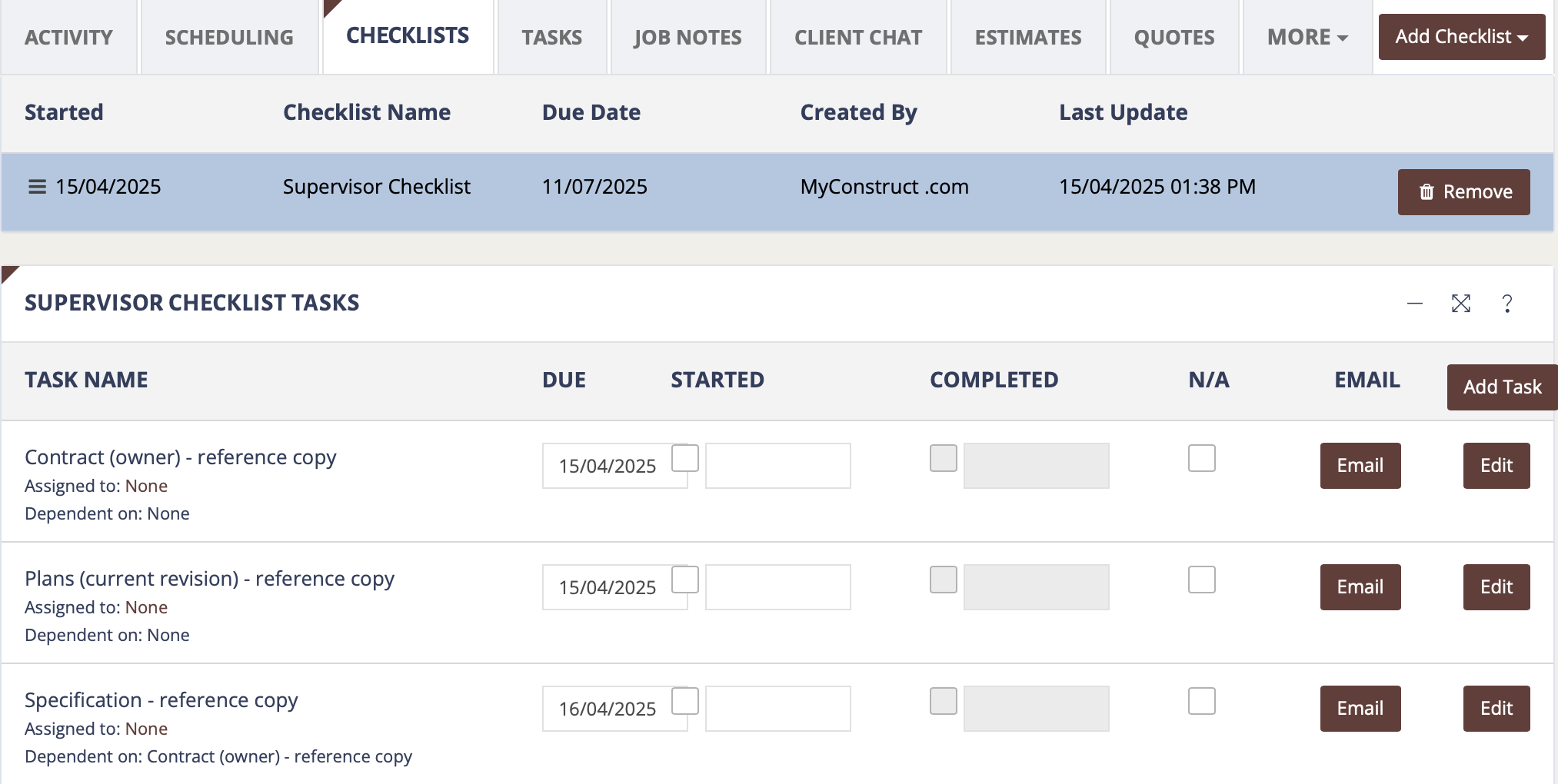1558x784 pixels.
Task: Open help for Supervisor Checklist Tasks
Action: pyautogui.click(x=1506, y=304)
